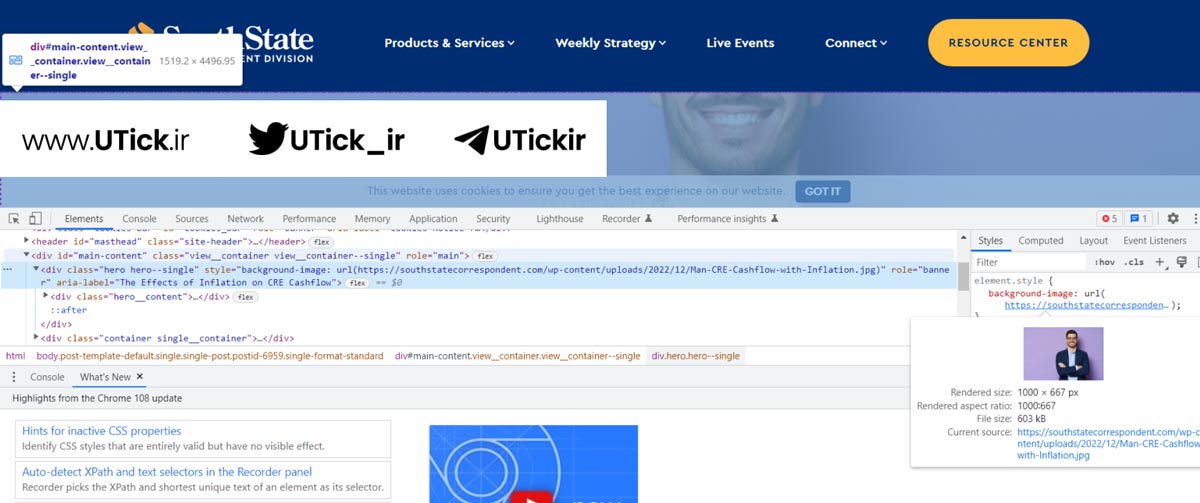Open the Connect dropdown menu
1200x503 pixels.
[x=855, y=43]
